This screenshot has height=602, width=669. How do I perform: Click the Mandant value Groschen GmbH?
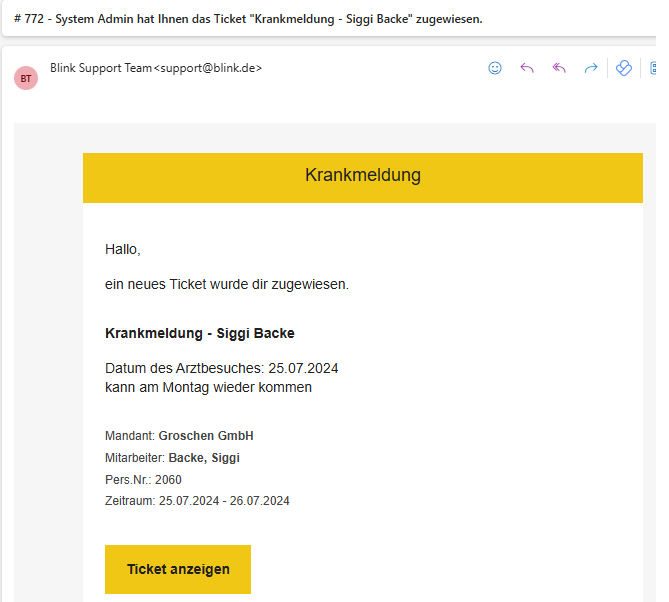(x=205, y=436)
